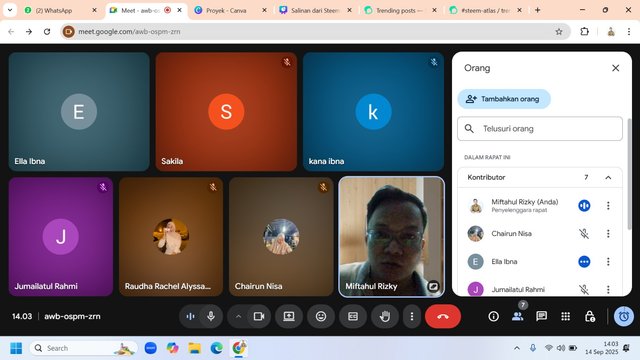Collapse the Kontributor section
The width and height of the screenshot is (640, 360).
(608, 178)
